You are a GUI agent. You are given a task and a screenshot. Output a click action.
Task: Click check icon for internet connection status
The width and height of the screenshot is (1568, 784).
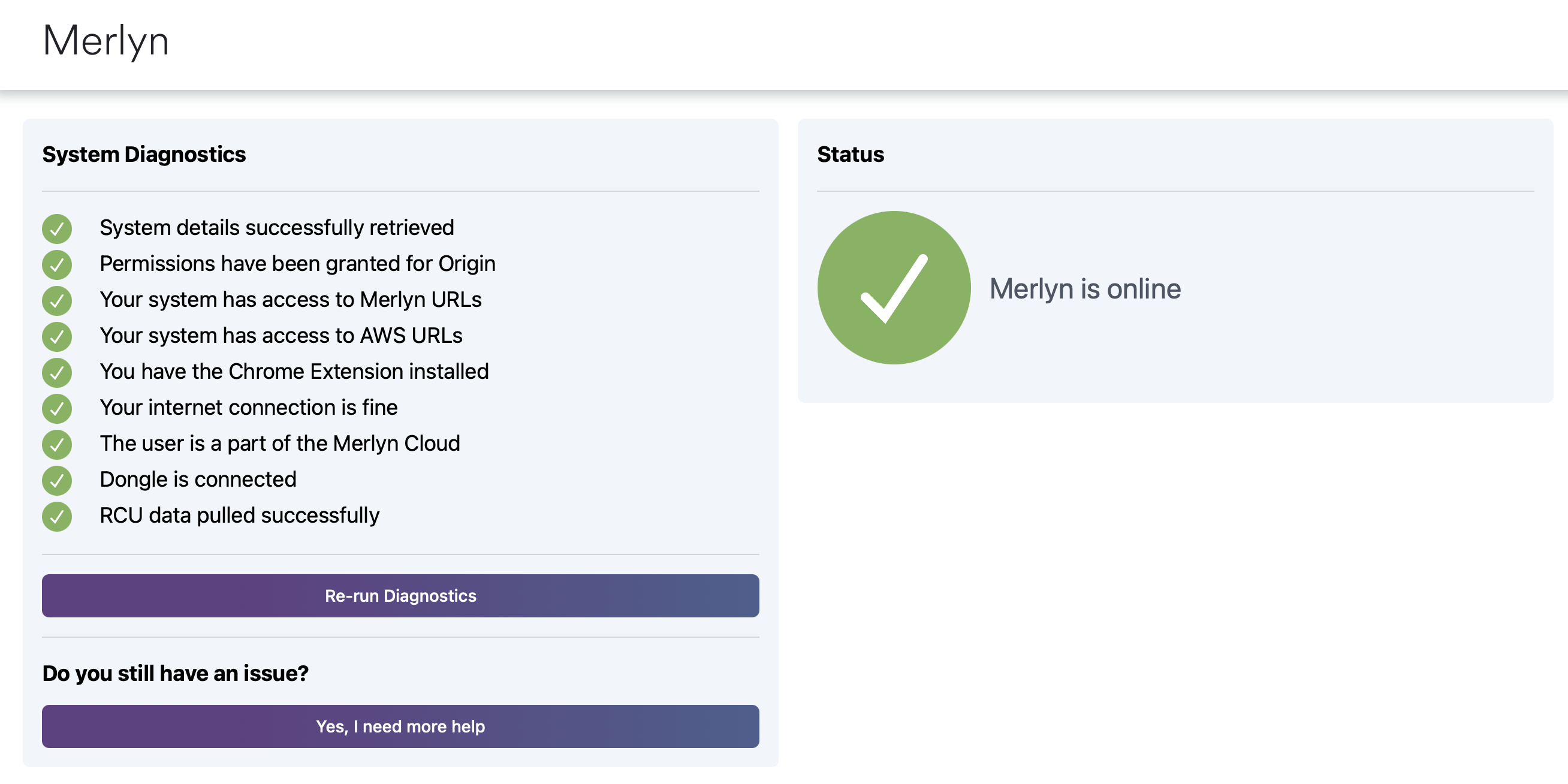[x=56, y=408]
